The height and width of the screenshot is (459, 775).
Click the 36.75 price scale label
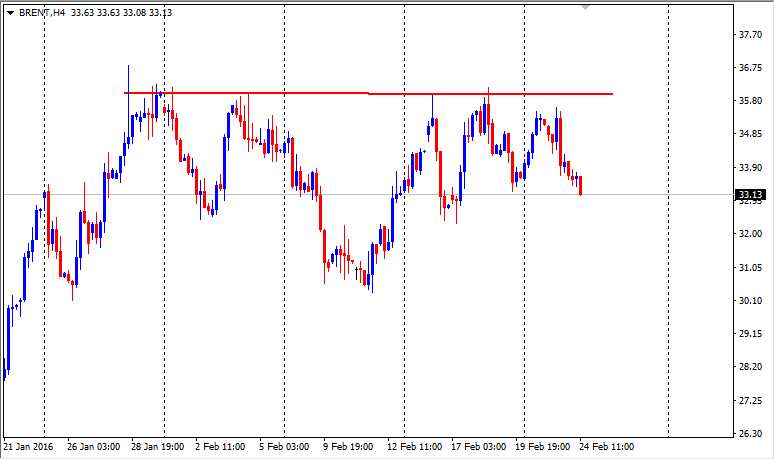(x=750, y=68)
